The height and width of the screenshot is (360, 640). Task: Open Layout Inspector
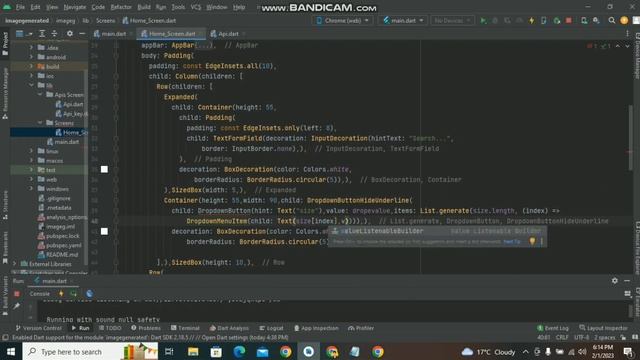pyautogui.click(x=603, y=328)
